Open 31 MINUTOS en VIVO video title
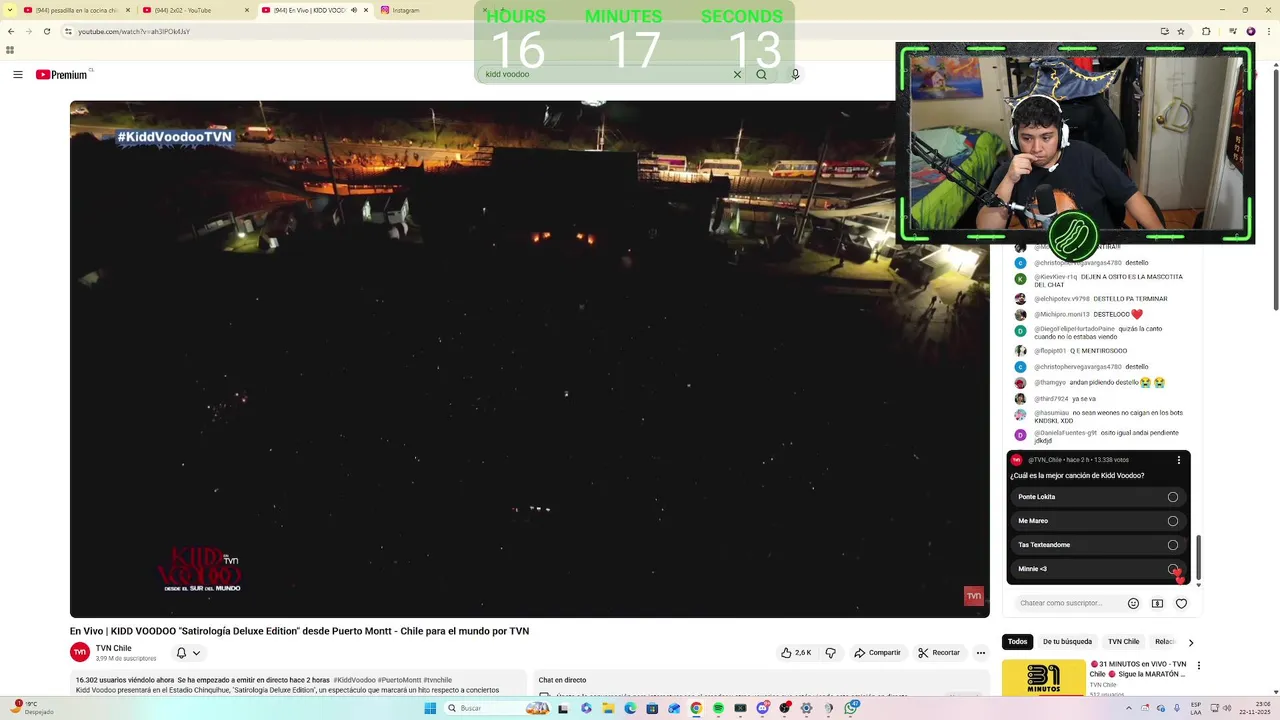The width and height of the screenshot is (1280, 720). click(1140, 669)
